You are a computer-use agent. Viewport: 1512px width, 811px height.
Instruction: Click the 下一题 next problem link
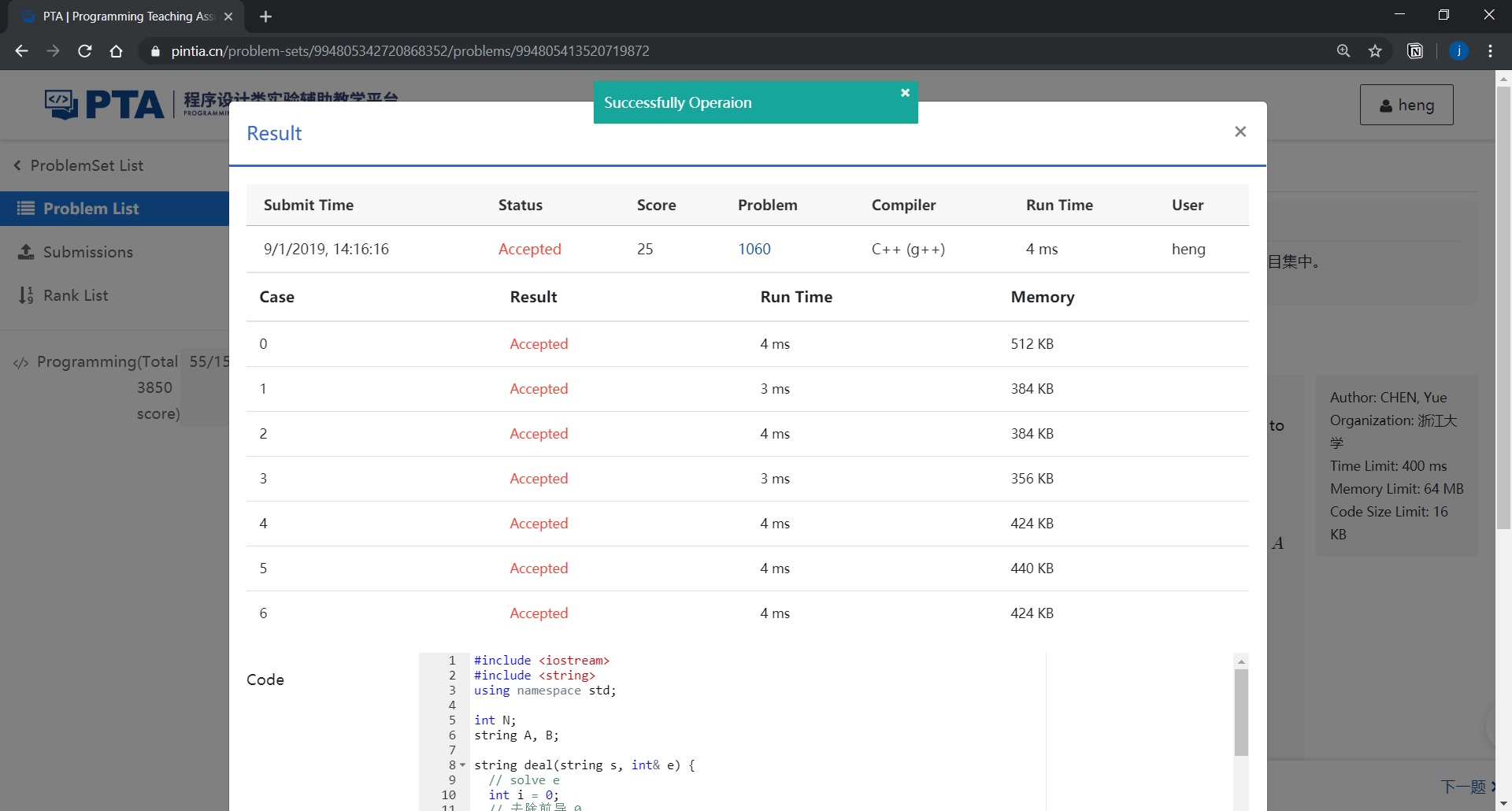click(x=1468, y=787)
